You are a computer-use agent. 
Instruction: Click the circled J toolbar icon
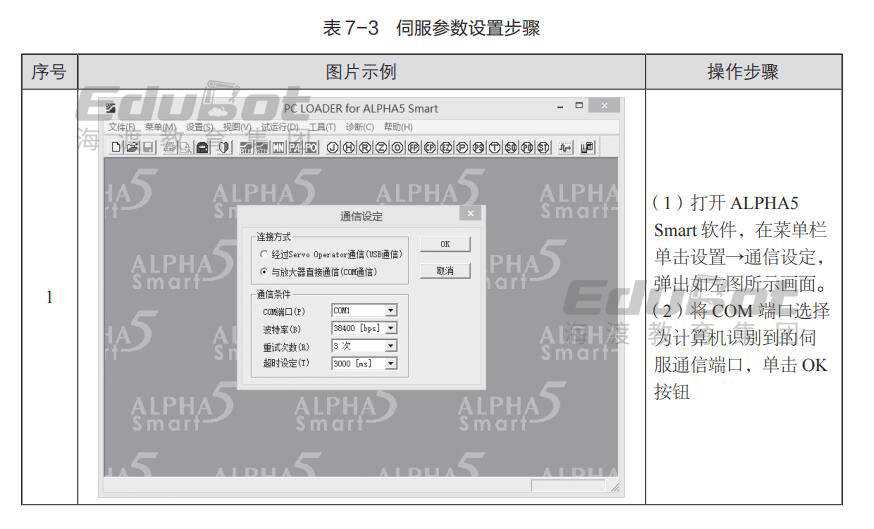tap(332, 147)
